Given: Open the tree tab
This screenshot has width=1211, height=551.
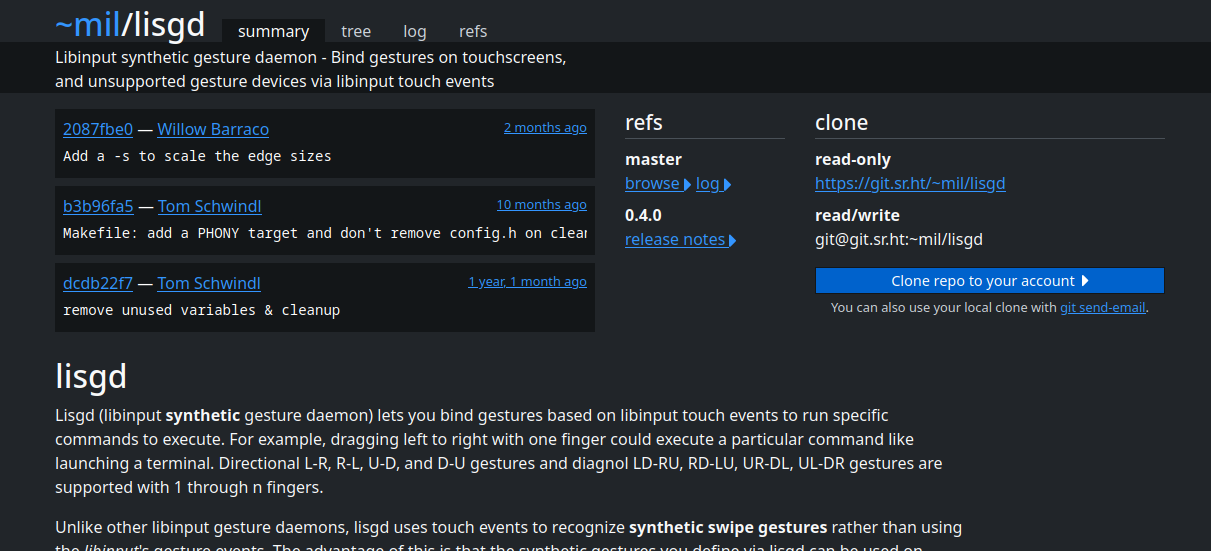Looking at the screenshot, I should (356, 31).
